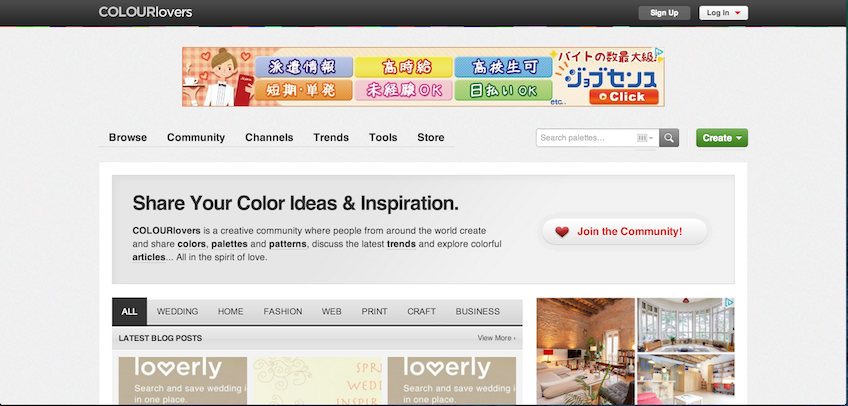Click the Join the Community! button
The width and height of the screenshot is (848, 406).
click(x=625, y=231)
